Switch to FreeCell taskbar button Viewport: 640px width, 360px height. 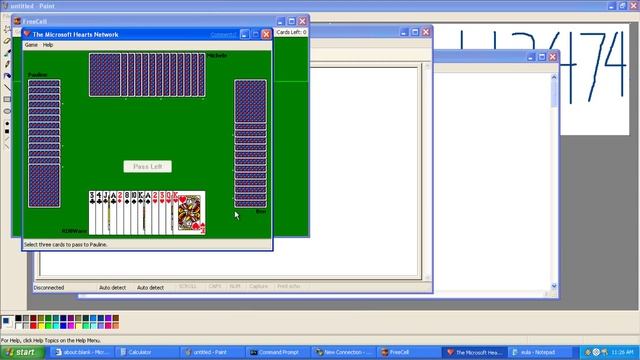[408, 352]
